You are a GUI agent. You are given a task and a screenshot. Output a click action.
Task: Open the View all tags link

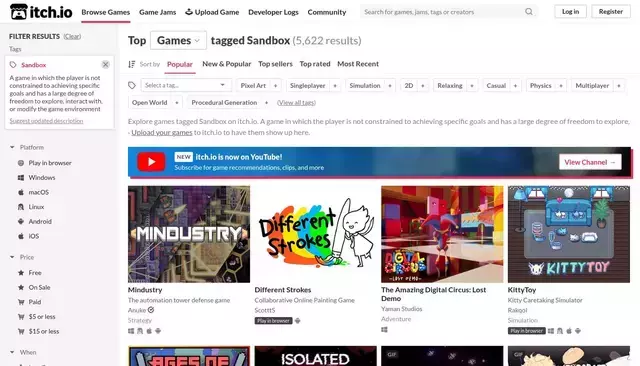coord(296,102)
